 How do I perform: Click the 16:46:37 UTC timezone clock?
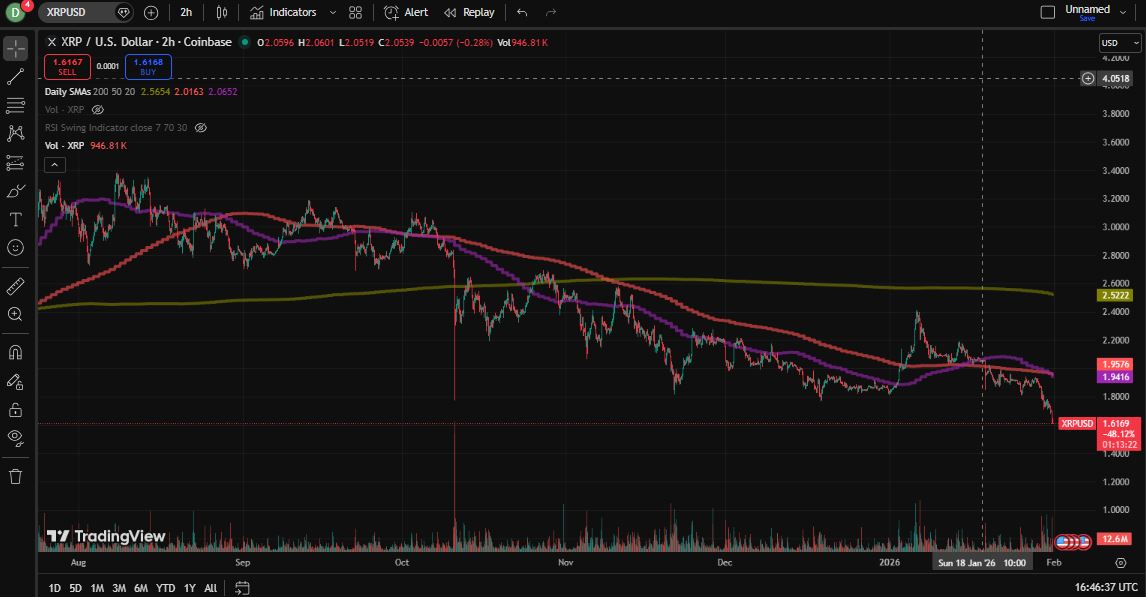(x=1106, y=588)
